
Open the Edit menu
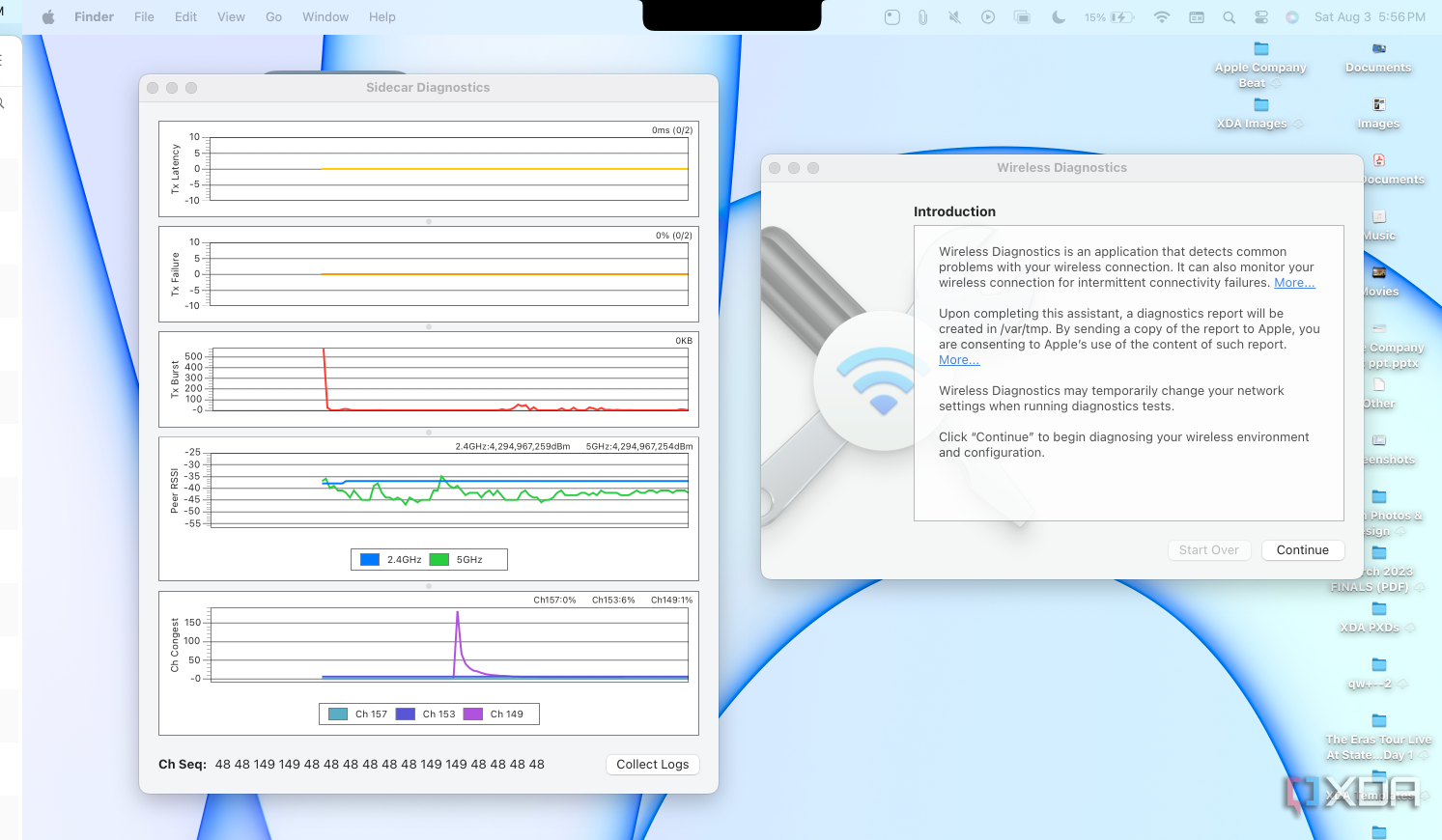click(x=185, y=17)
